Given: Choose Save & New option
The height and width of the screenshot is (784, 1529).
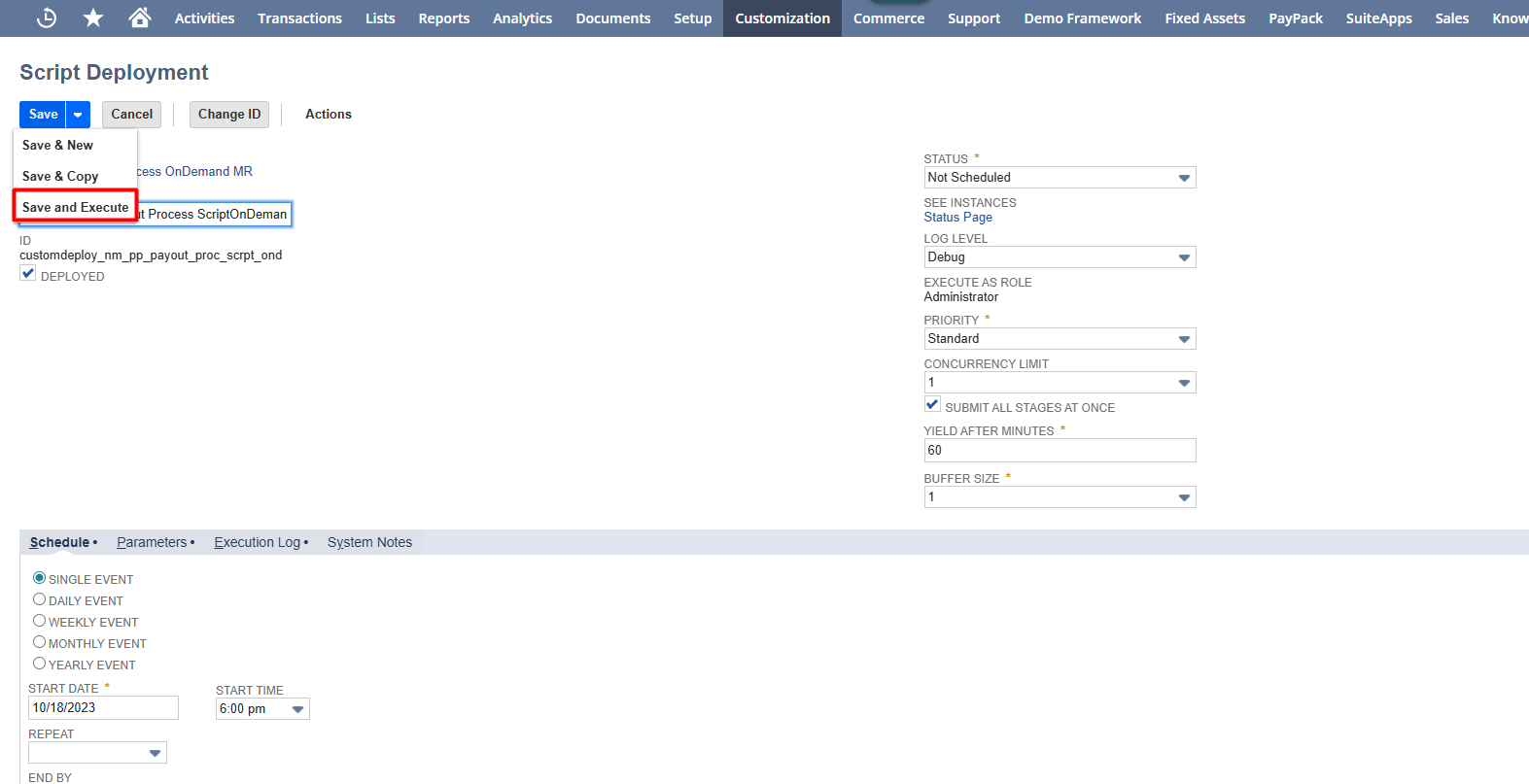Looking at the screenshot, I should (x=58, y=146).
